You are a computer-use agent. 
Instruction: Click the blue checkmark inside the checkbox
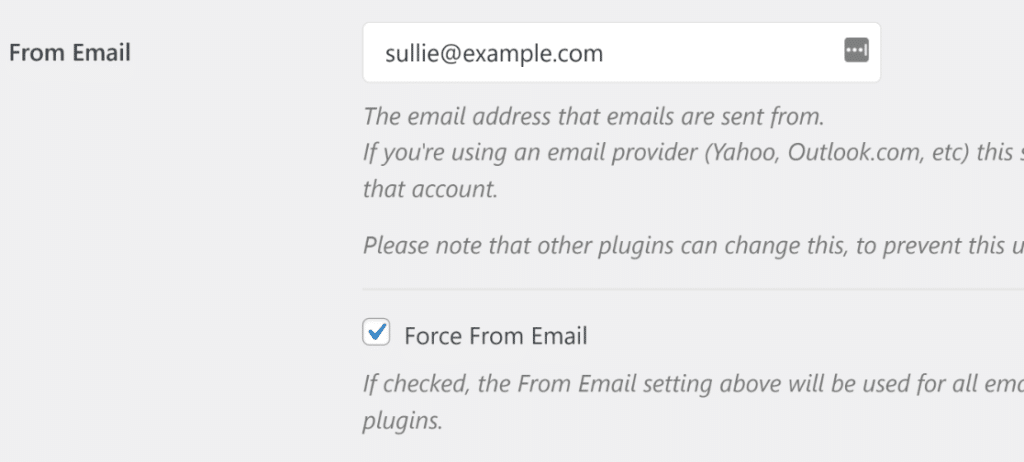(x=377, y=331)
